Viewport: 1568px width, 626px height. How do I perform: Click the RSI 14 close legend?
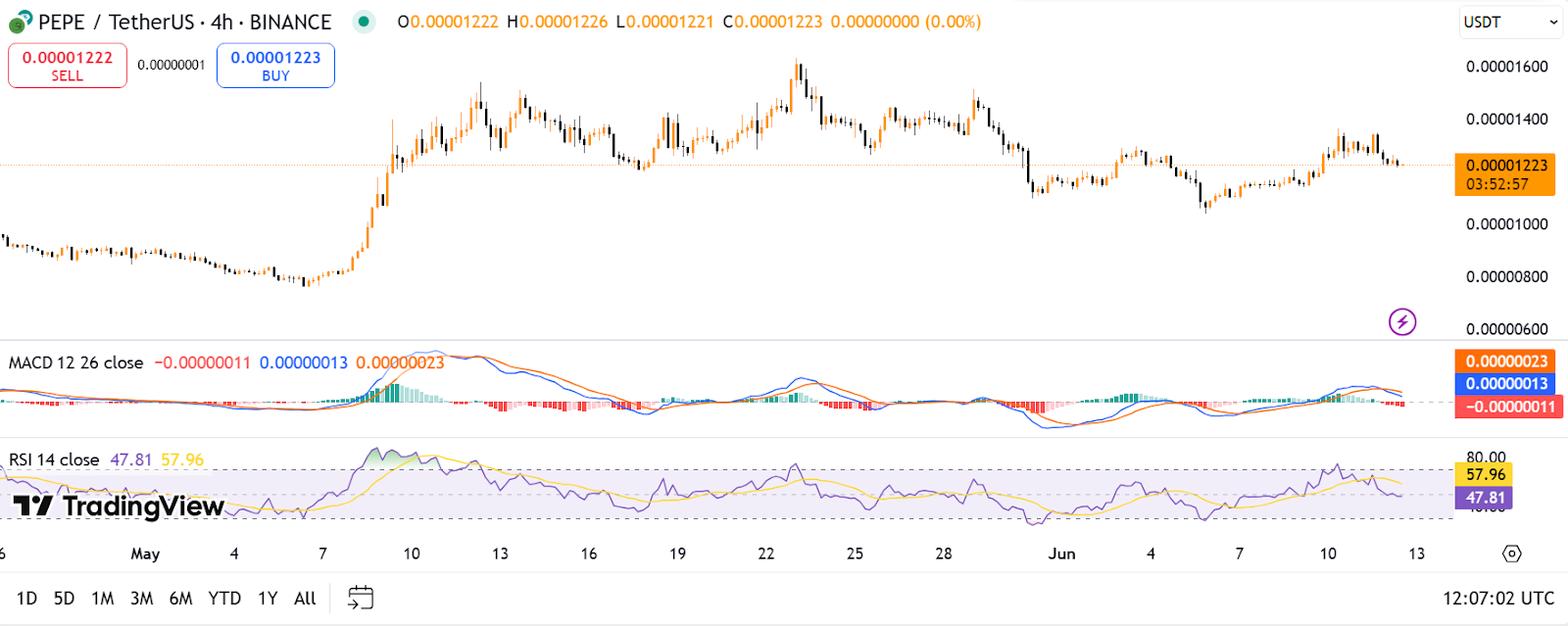[54, 459]
